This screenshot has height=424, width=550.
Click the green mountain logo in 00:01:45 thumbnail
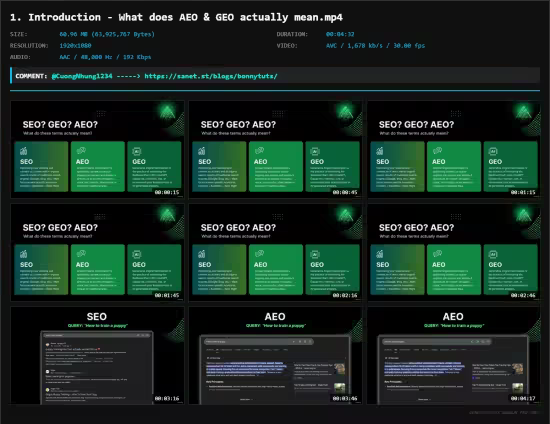[x=167, y=214]
